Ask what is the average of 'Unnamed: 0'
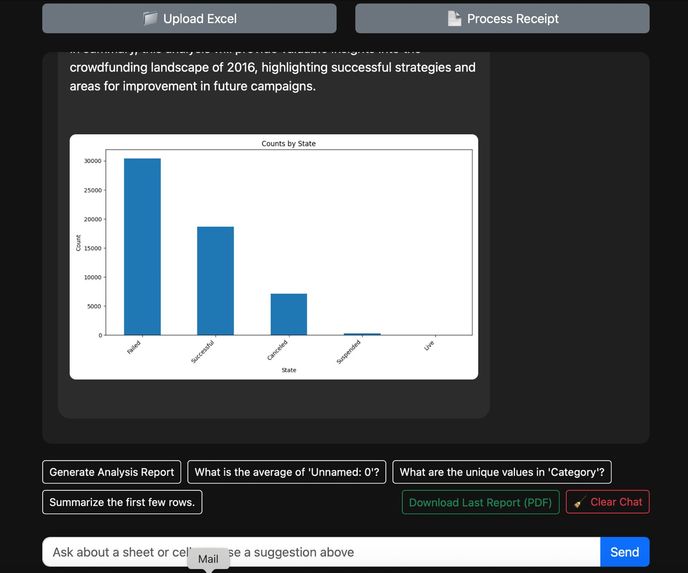The height and width of the screenshot is (573, 688). coord(287,472)
